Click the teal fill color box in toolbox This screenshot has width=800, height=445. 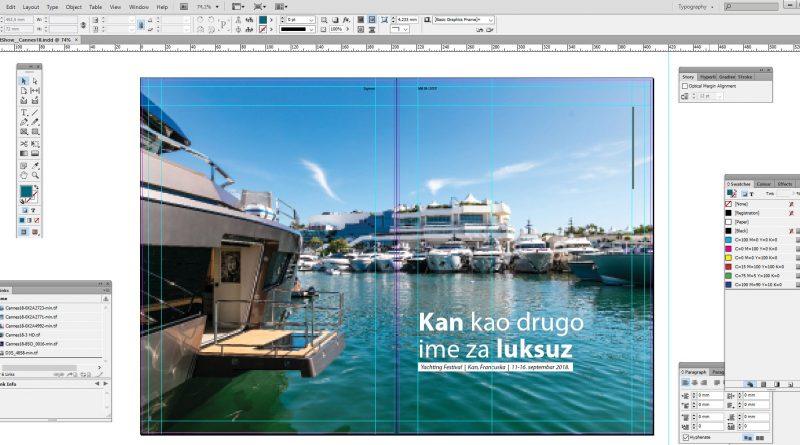(x=26, y=191)
